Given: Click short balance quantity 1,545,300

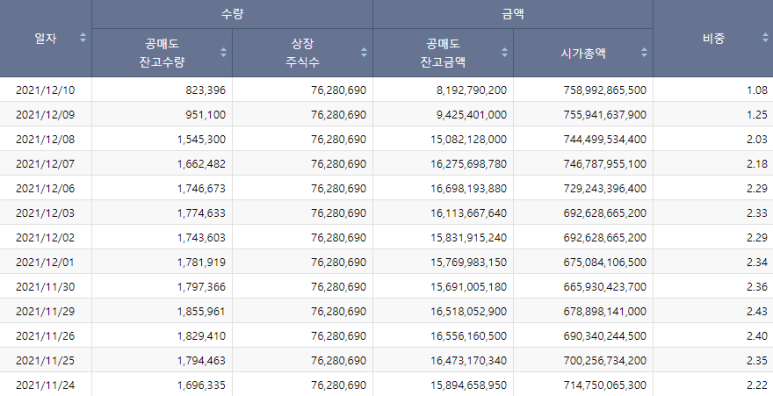Looking at the screenshot, I should pos(202,139).
